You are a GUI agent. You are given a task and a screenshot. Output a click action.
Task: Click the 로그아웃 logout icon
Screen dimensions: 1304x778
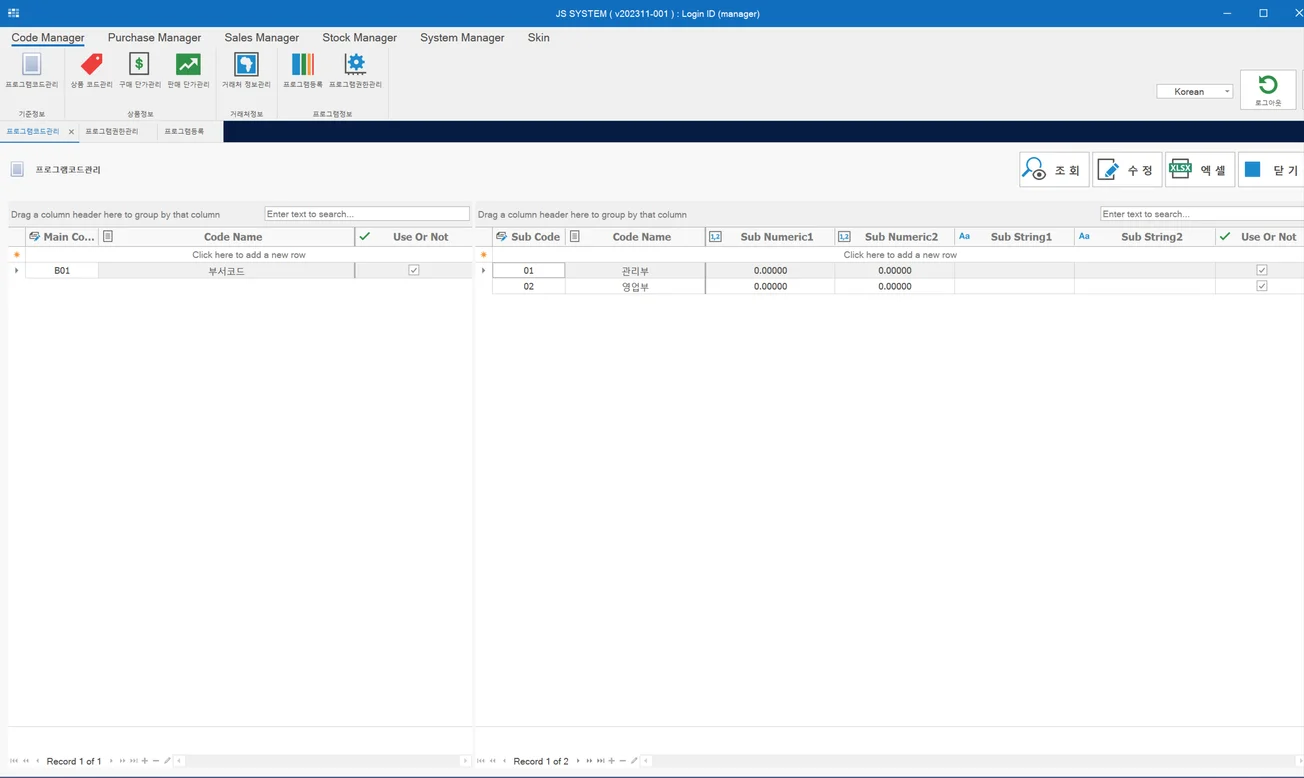click(x=1268, y=90)
